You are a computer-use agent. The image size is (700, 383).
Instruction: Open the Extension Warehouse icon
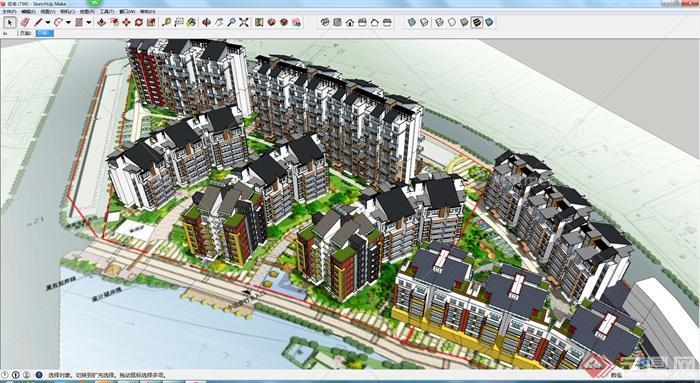point(284,22)
